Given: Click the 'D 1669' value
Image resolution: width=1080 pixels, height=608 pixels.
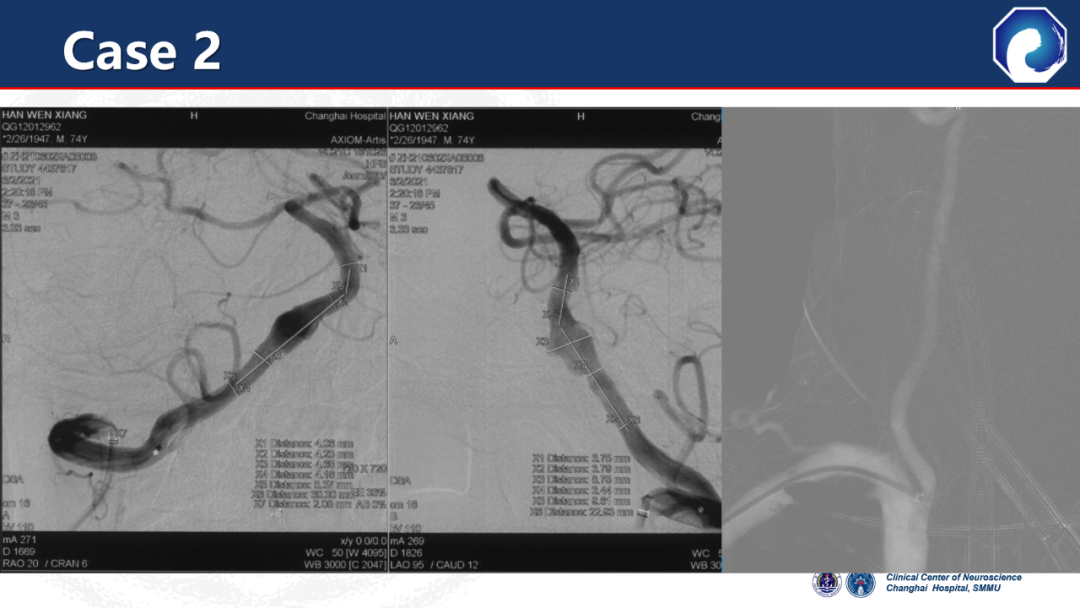Looking at the screenshot, I should pos(19,552).
